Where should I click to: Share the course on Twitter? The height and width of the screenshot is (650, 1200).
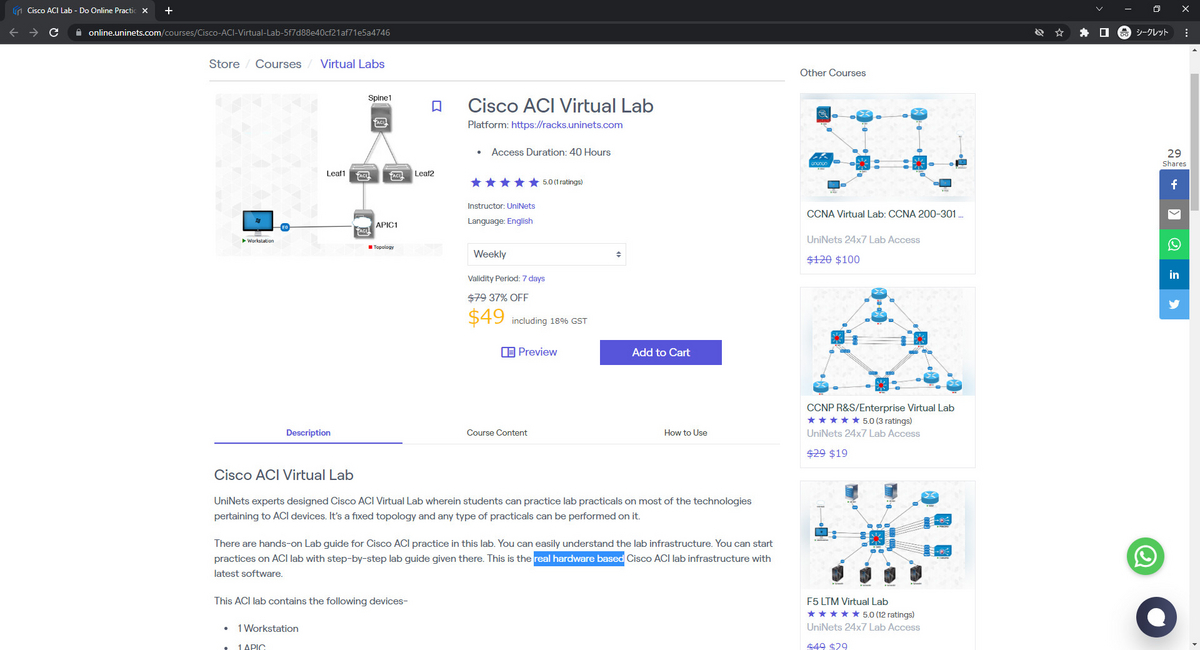pyautogui.click(x=1174, y=304)
